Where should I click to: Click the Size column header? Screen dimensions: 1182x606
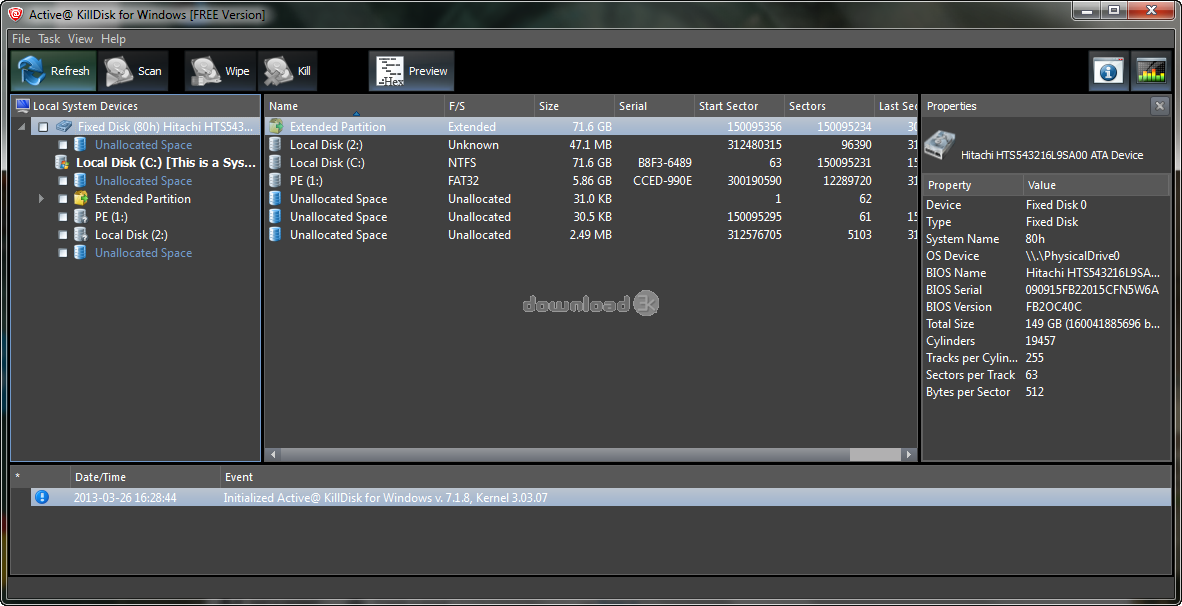pyautogui.click(x=549, y=106)
